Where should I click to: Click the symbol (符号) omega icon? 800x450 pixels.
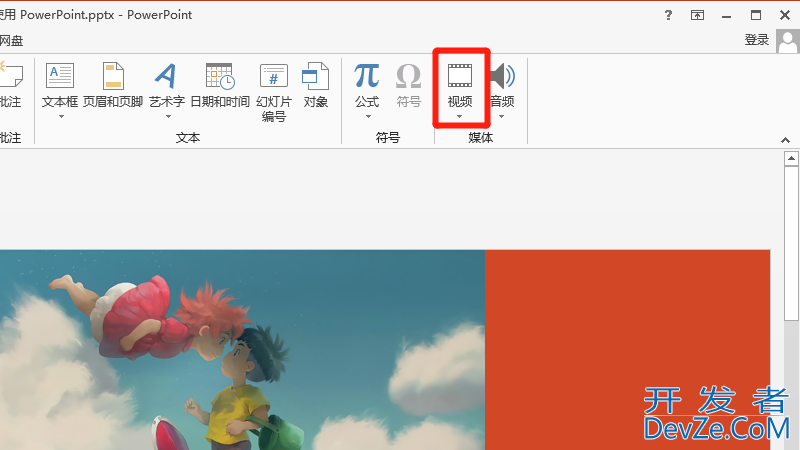[x=409, y=77]
